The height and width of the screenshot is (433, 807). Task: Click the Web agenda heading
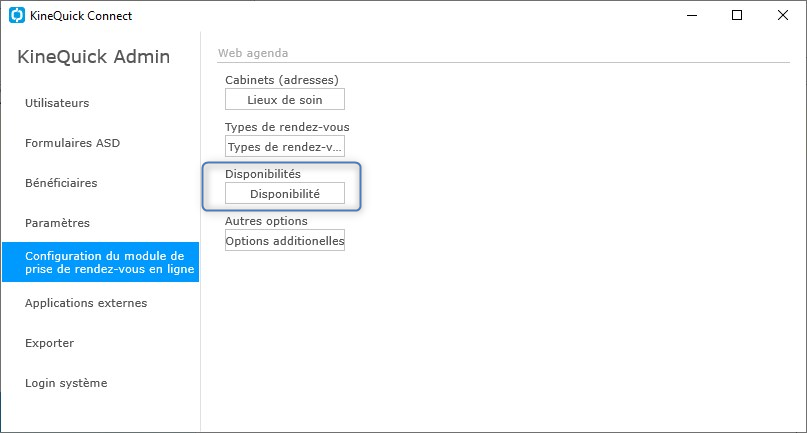253,53
